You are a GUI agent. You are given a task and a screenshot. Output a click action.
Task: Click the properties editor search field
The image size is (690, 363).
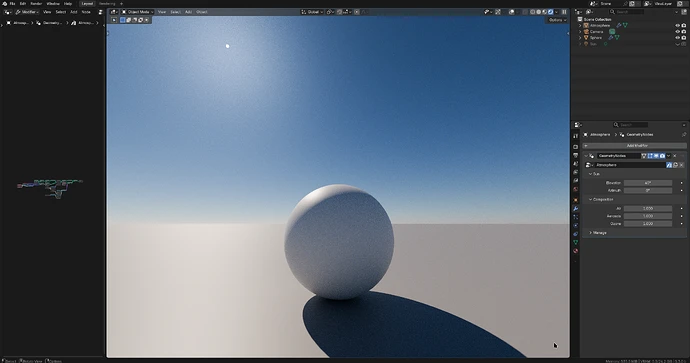[631, 125]
